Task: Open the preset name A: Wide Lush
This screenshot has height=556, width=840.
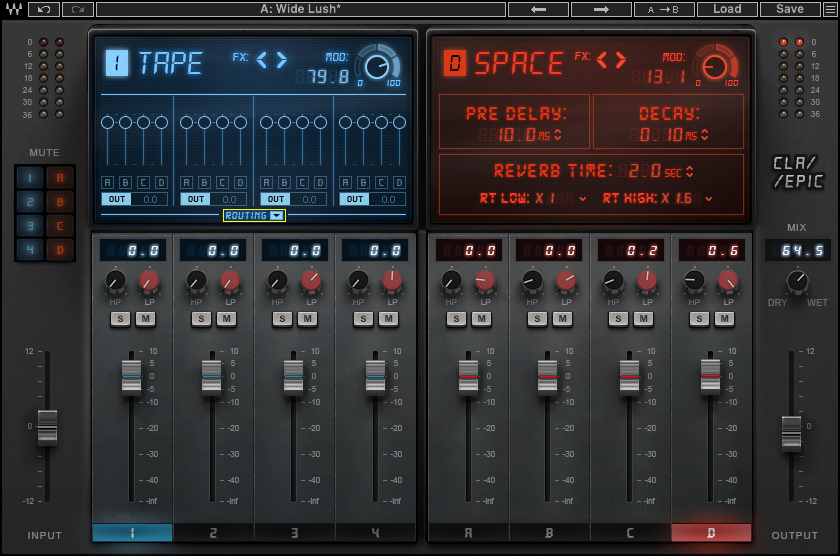Action: pyautogui.click(x=301, y=9)
